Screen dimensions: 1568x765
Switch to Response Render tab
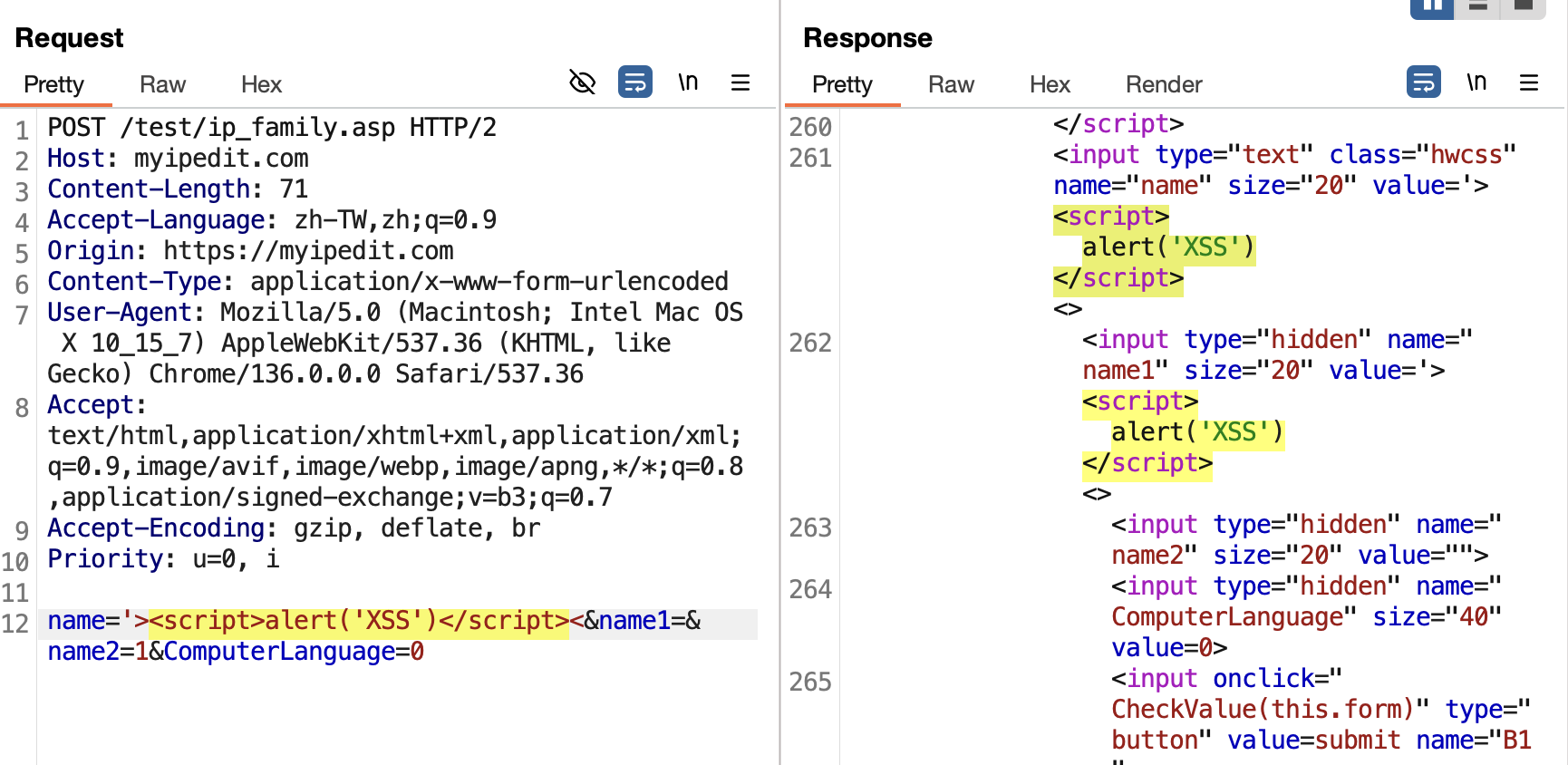pyautogui.click(x=1164, y=84)
